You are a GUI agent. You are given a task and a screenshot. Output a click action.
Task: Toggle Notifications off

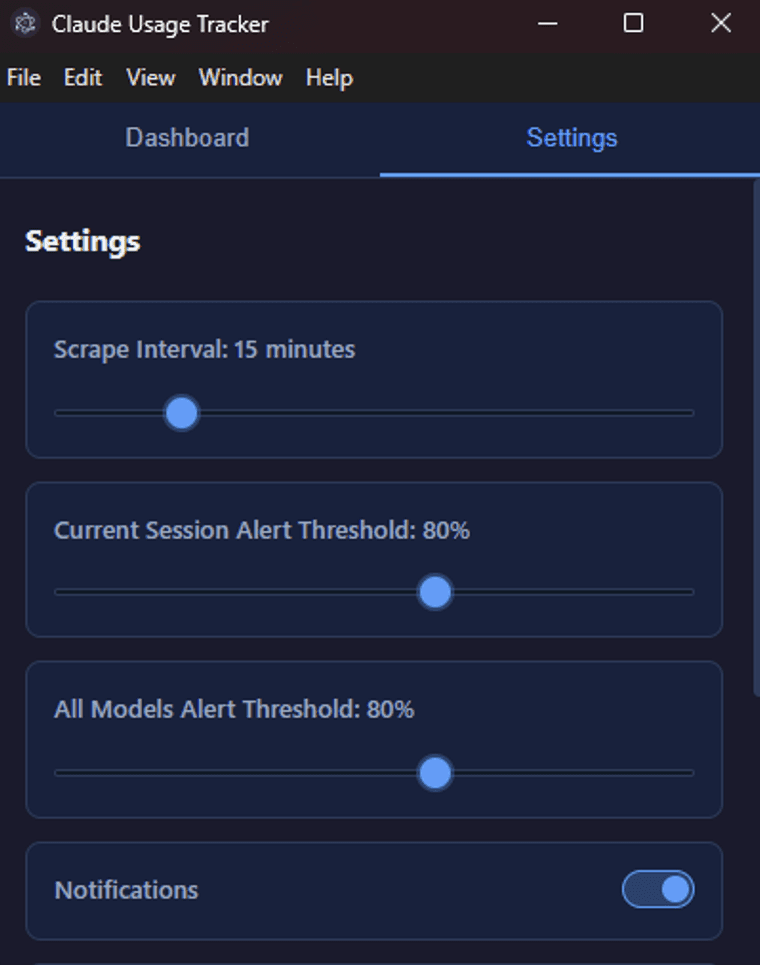coord(657,889)
